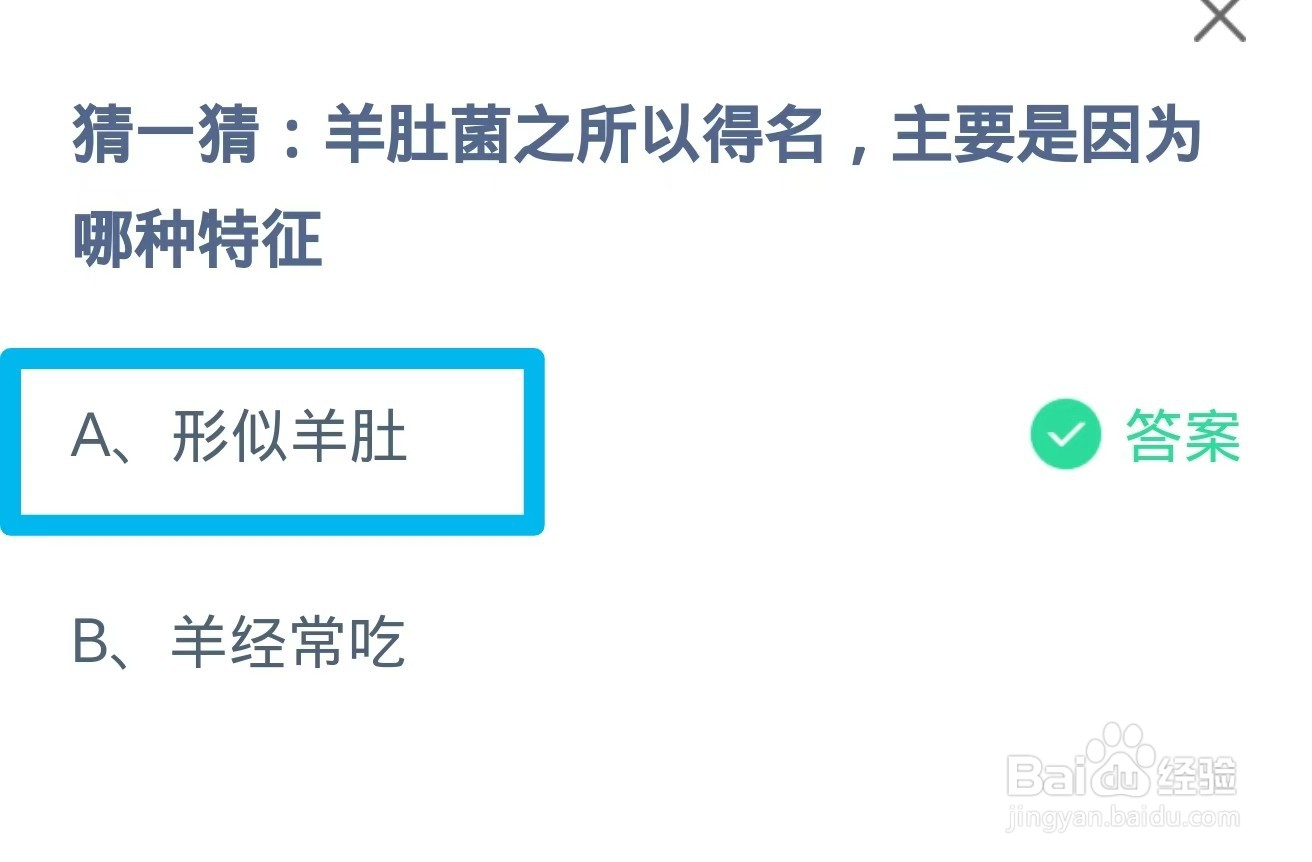
Task: Click the words 羊肚菌 in the question
Action: click(x=415, y=139)
